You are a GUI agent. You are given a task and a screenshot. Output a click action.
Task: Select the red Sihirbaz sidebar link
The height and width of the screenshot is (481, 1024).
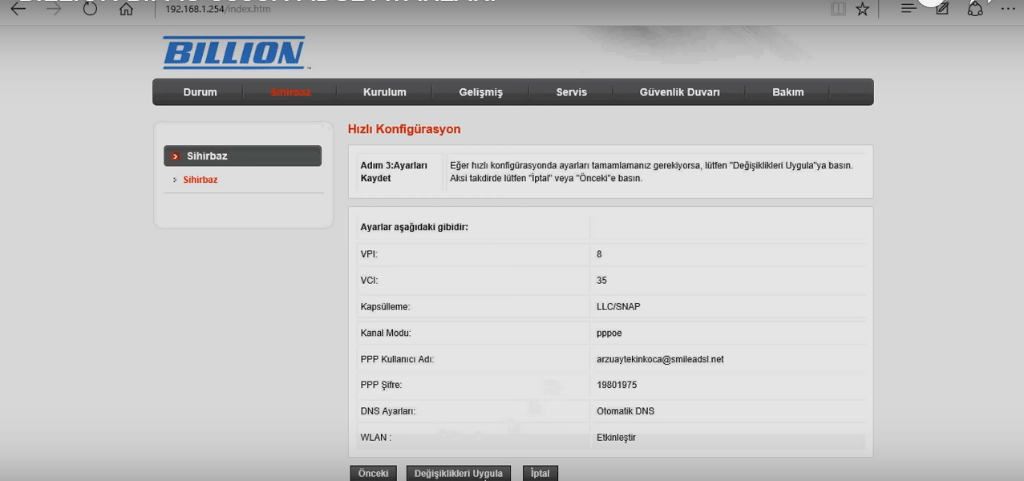coord(200,180)
